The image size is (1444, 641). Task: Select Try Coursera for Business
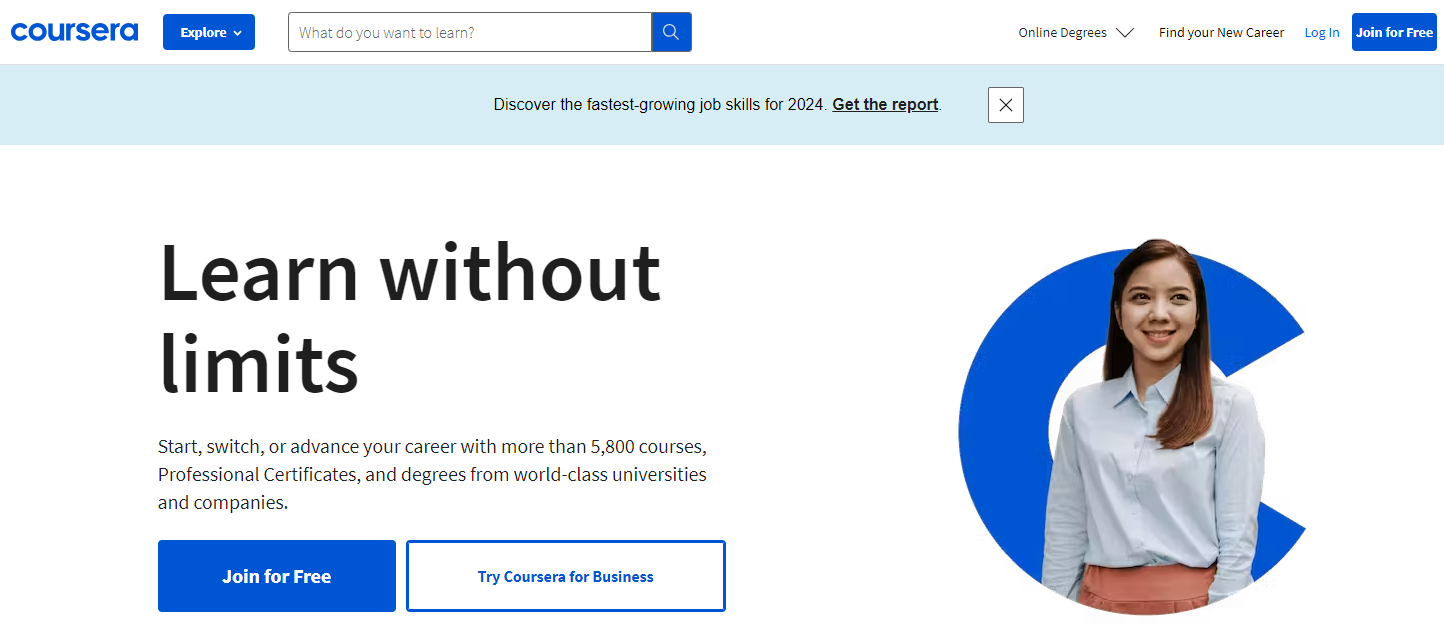pos(565,576)
